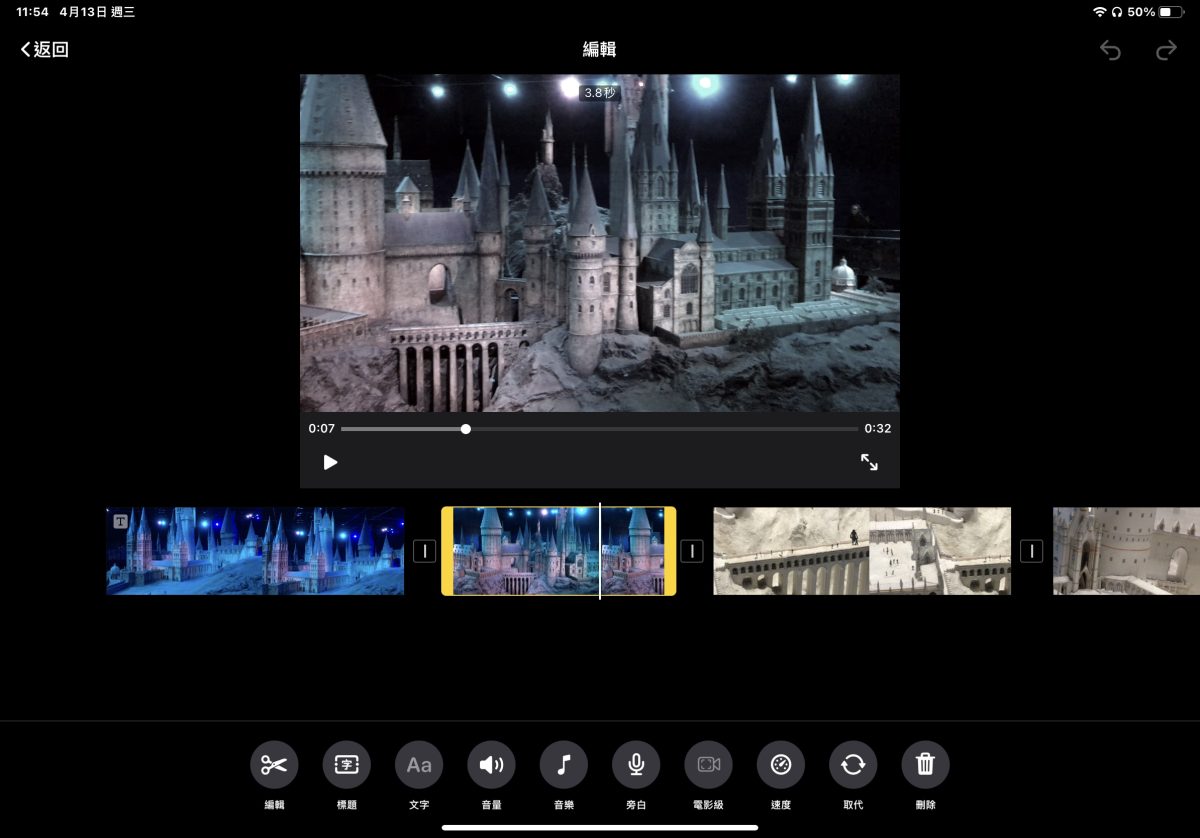Open the scissors Edit tool
The height and width of the screenshot is (838, 1200).
[274, 765]
